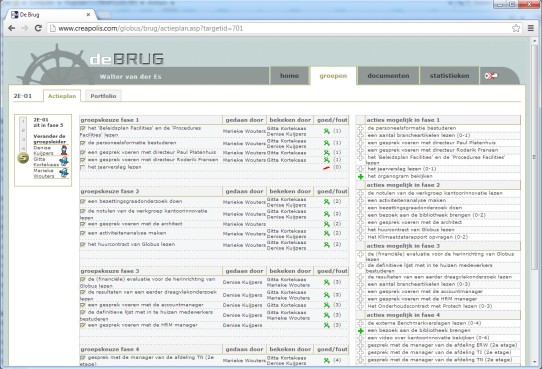Switch to the Portfolio sub-tab
The height and width of the screenshot is (369, 542).
pos(103,96)
